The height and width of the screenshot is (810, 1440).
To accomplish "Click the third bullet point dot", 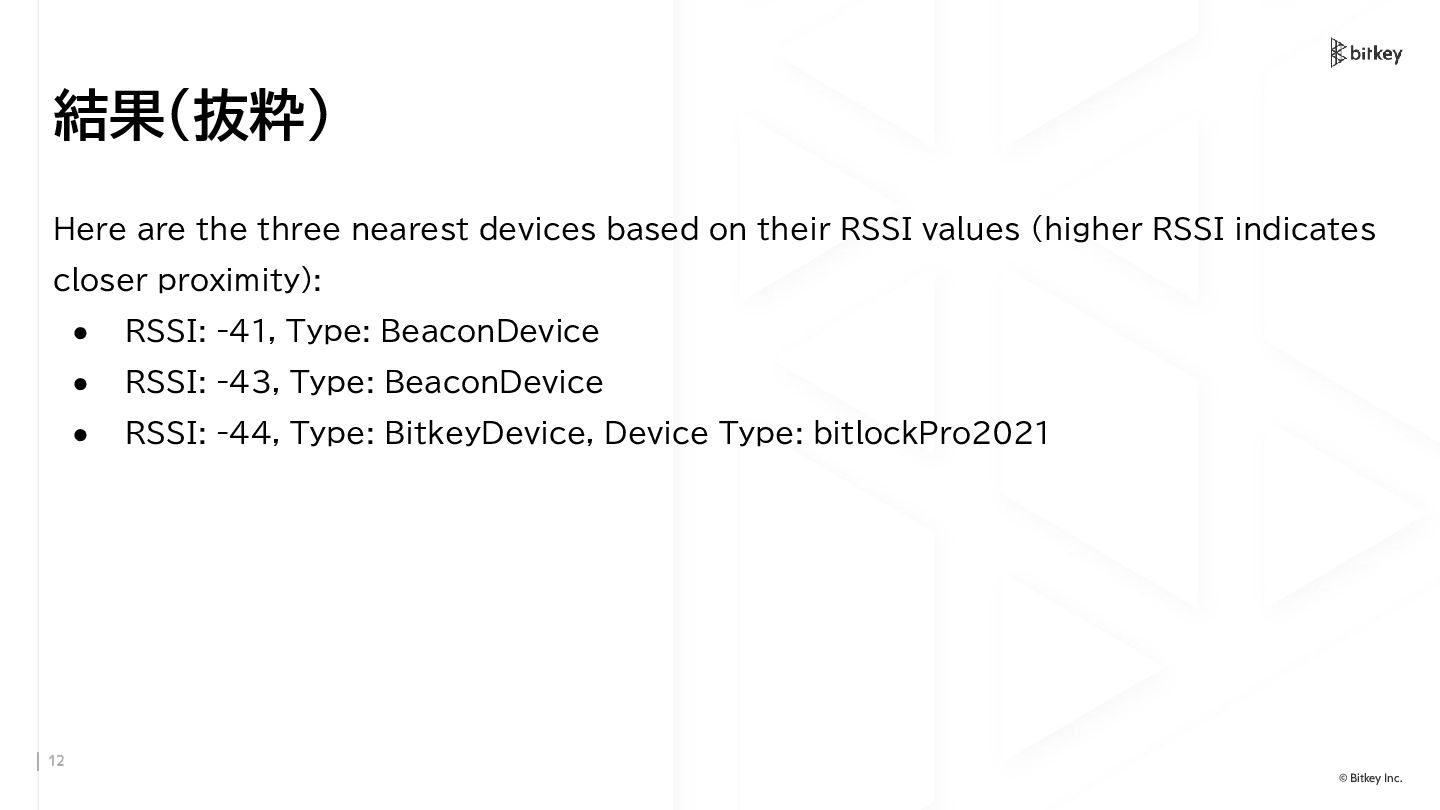I will (82, 434).
